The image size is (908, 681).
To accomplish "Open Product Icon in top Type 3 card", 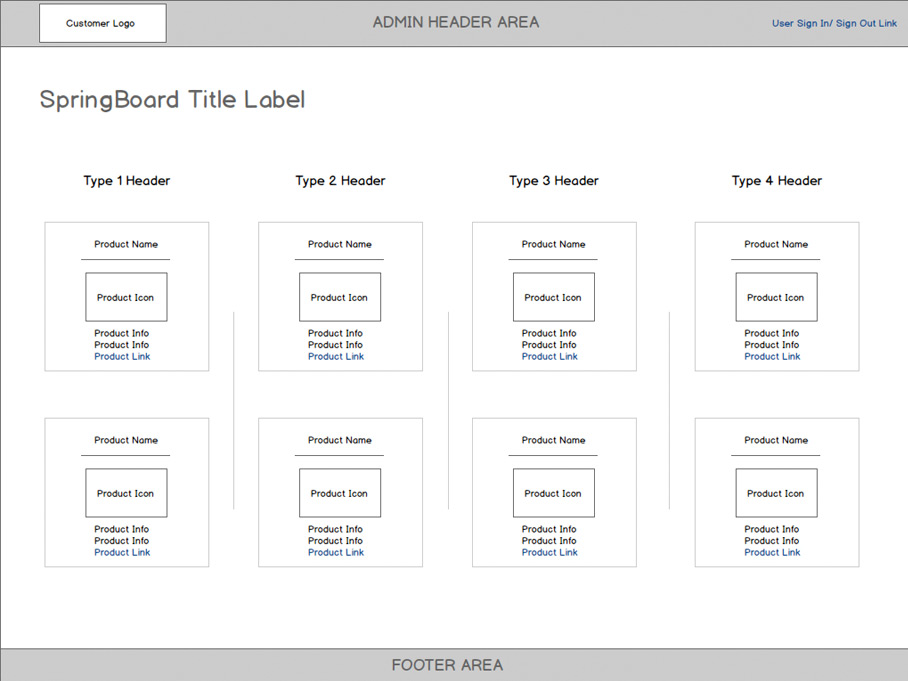I will tap(553, 297).
